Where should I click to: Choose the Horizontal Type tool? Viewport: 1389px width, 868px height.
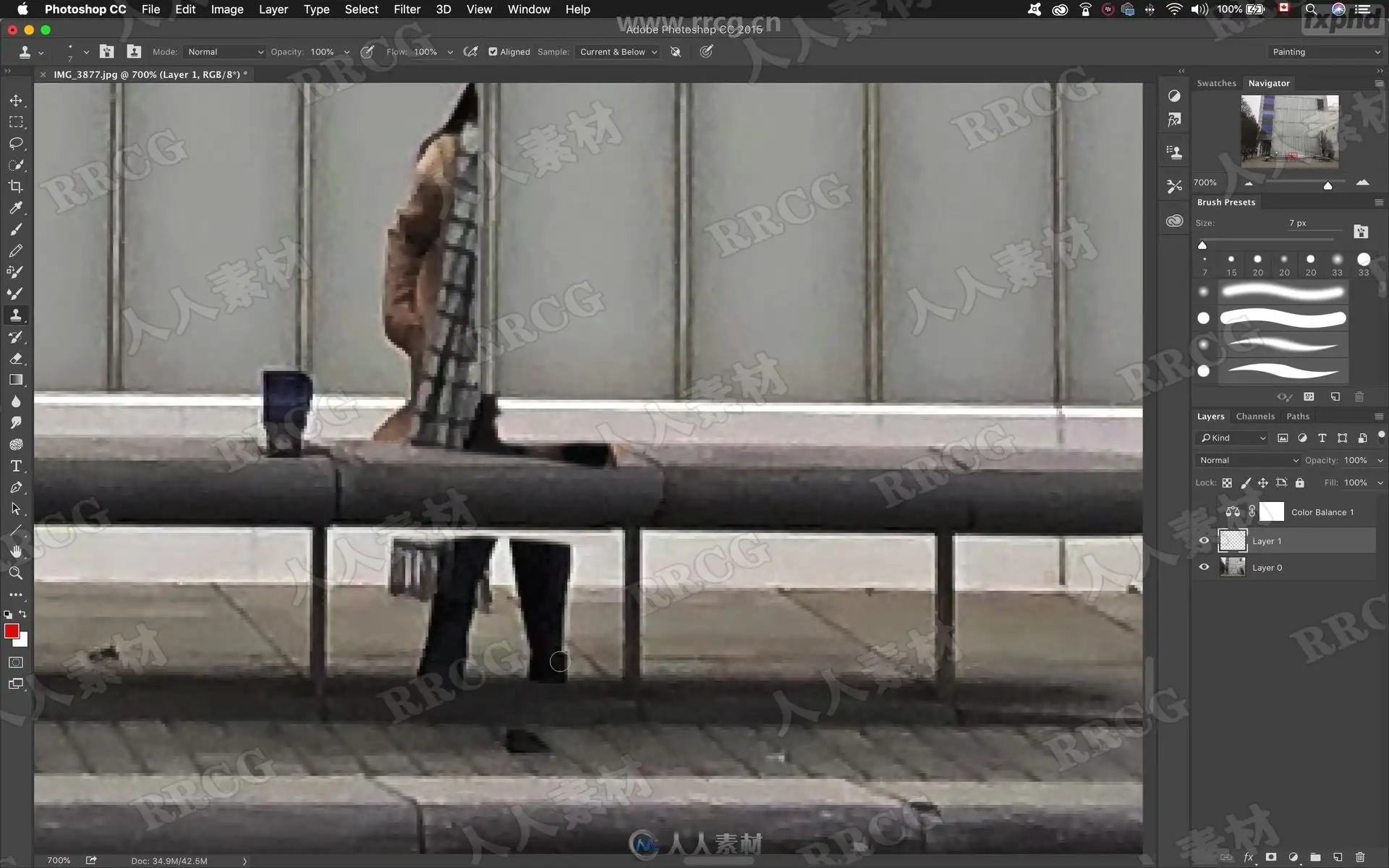[x=16, y=466]
